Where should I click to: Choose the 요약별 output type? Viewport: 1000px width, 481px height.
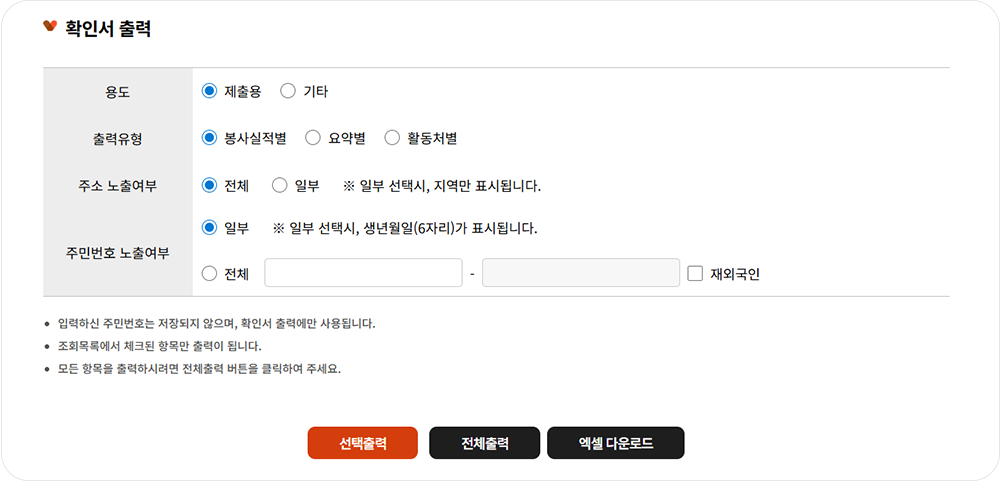[x=312, y=138]
